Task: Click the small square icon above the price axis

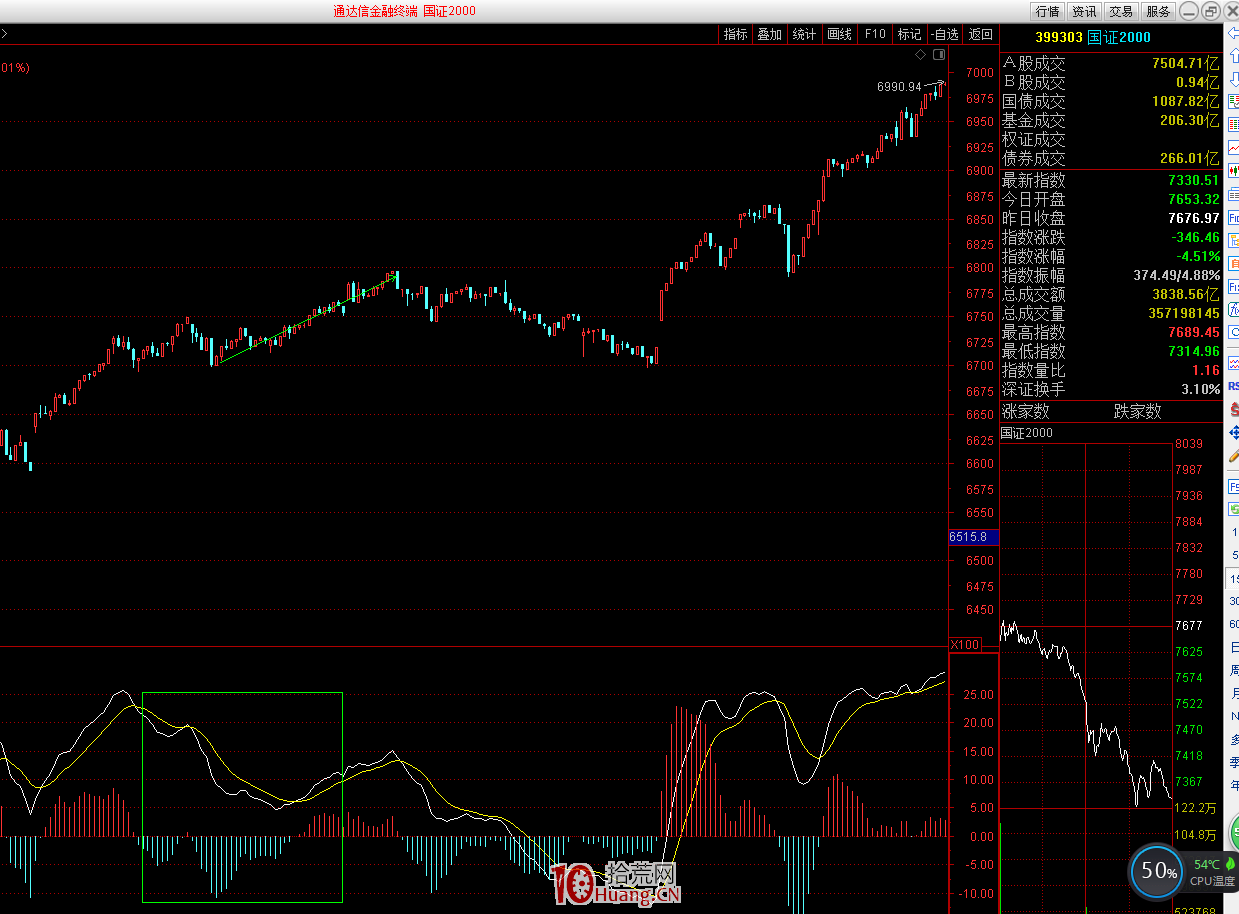Action: (x=939, y=53)
